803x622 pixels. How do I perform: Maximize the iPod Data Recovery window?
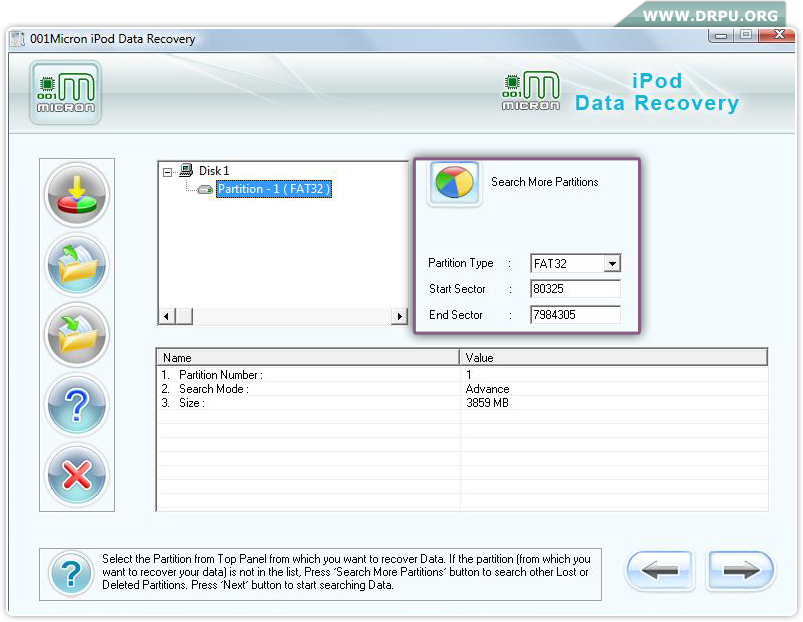pos(746,34)
